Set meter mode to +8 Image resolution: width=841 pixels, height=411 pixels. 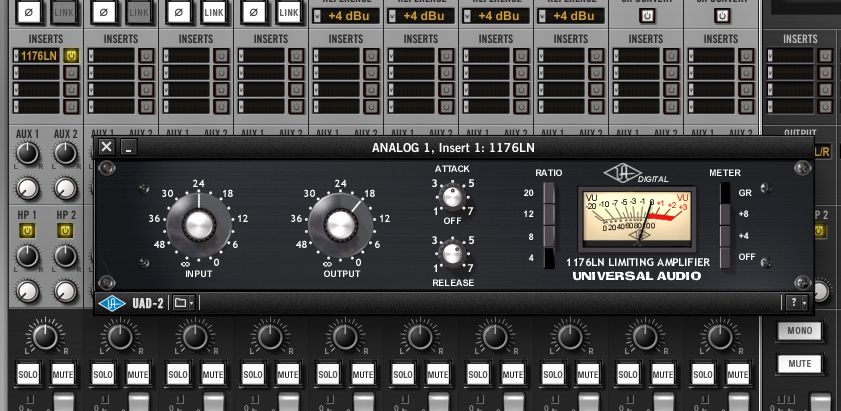[x=725, y=214]
